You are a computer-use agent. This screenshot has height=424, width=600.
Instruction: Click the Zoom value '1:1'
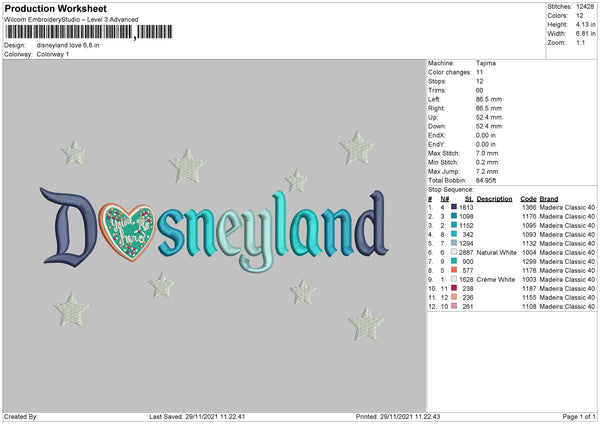pyautogui.click(x=580, y=42)
